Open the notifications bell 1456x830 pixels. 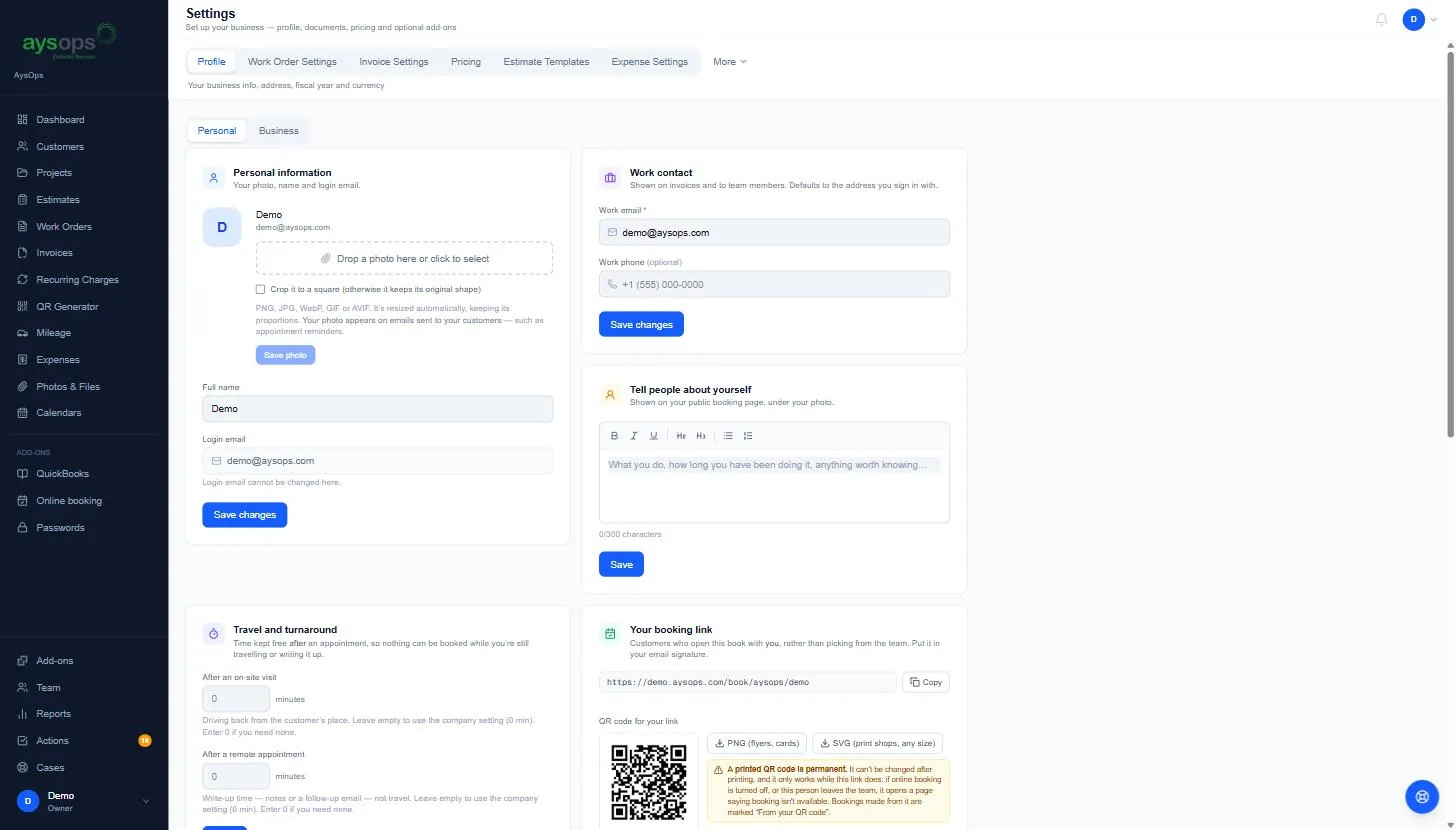1382,19
